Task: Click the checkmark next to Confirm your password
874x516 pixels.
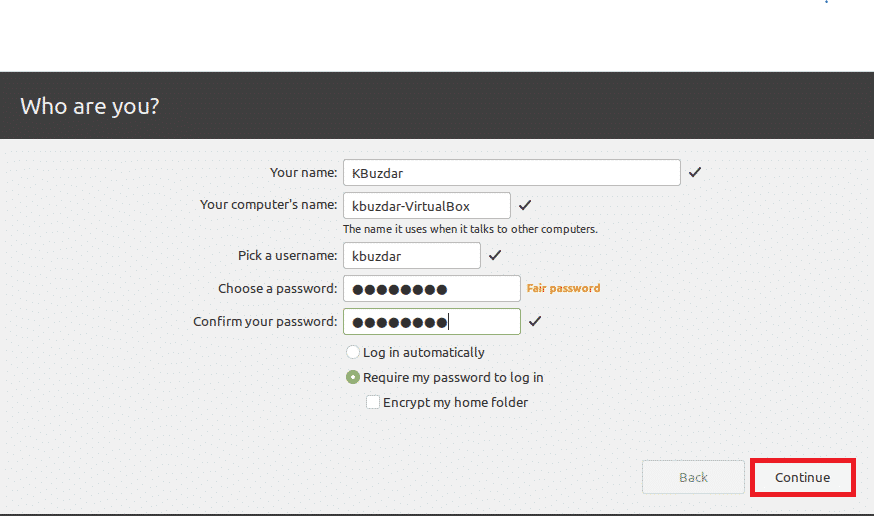Action: click(535, 322)
